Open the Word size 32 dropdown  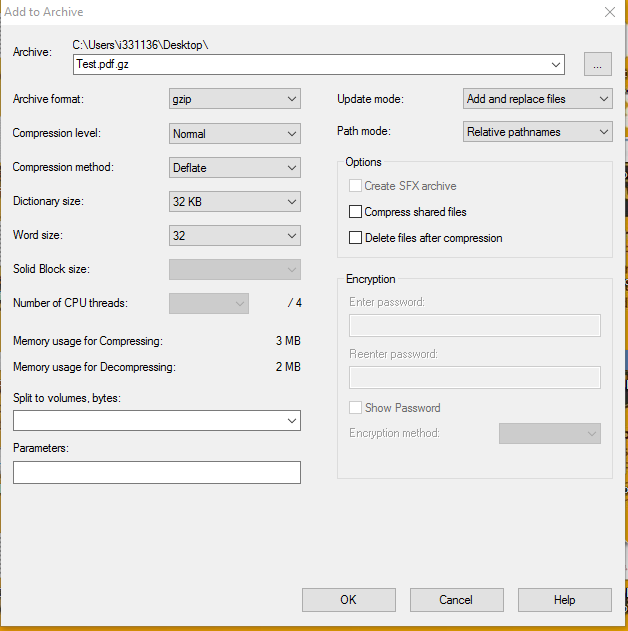235,236
